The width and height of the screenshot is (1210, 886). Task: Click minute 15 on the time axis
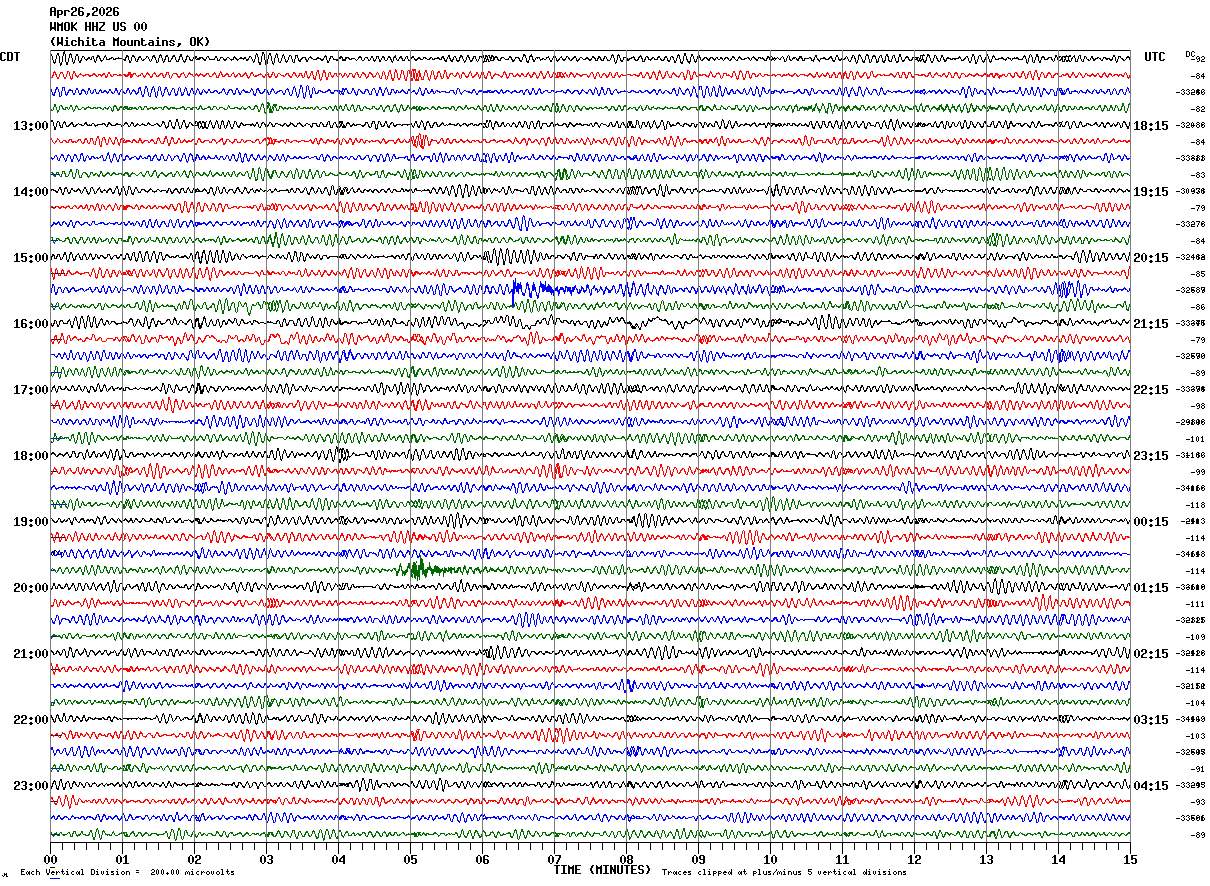(x=1129, y=860)
